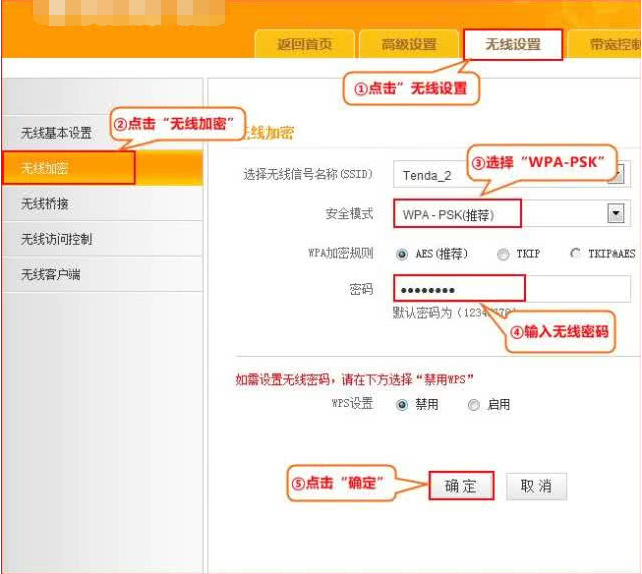This screenshot has width=642, height=574.
Task: Click the 安全模式 dropdown arrow button
Action: click(x=616, y=214)
